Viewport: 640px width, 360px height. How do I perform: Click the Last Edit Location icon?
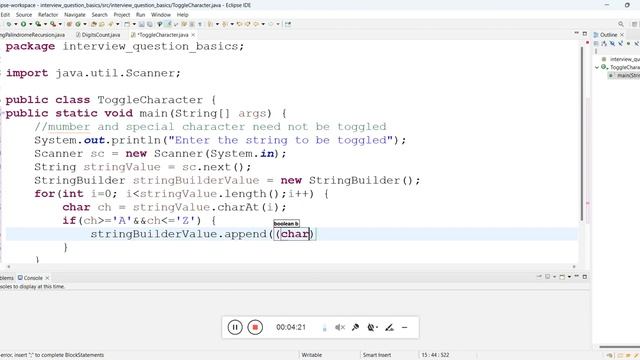pyautogui.click(x=239, y=24)
